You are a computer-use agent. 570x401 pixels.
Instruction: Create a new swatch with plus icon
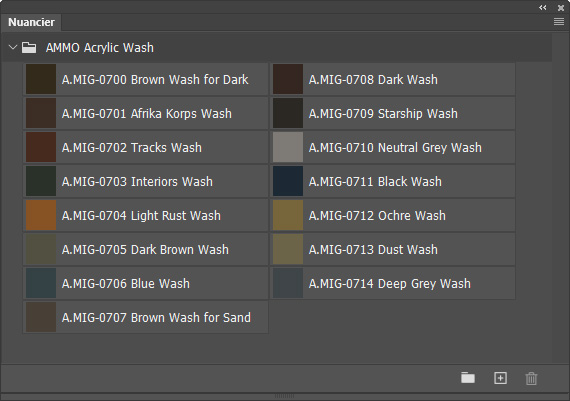pyautogui.click(x=501, y=378)
